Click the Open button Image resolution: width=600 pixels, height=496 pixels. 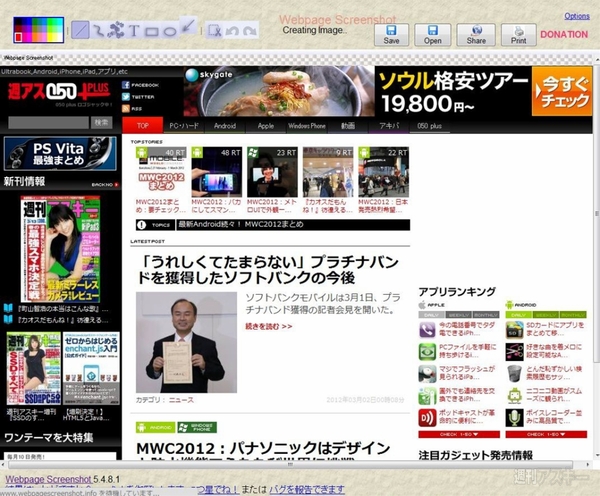coord(432,35)
